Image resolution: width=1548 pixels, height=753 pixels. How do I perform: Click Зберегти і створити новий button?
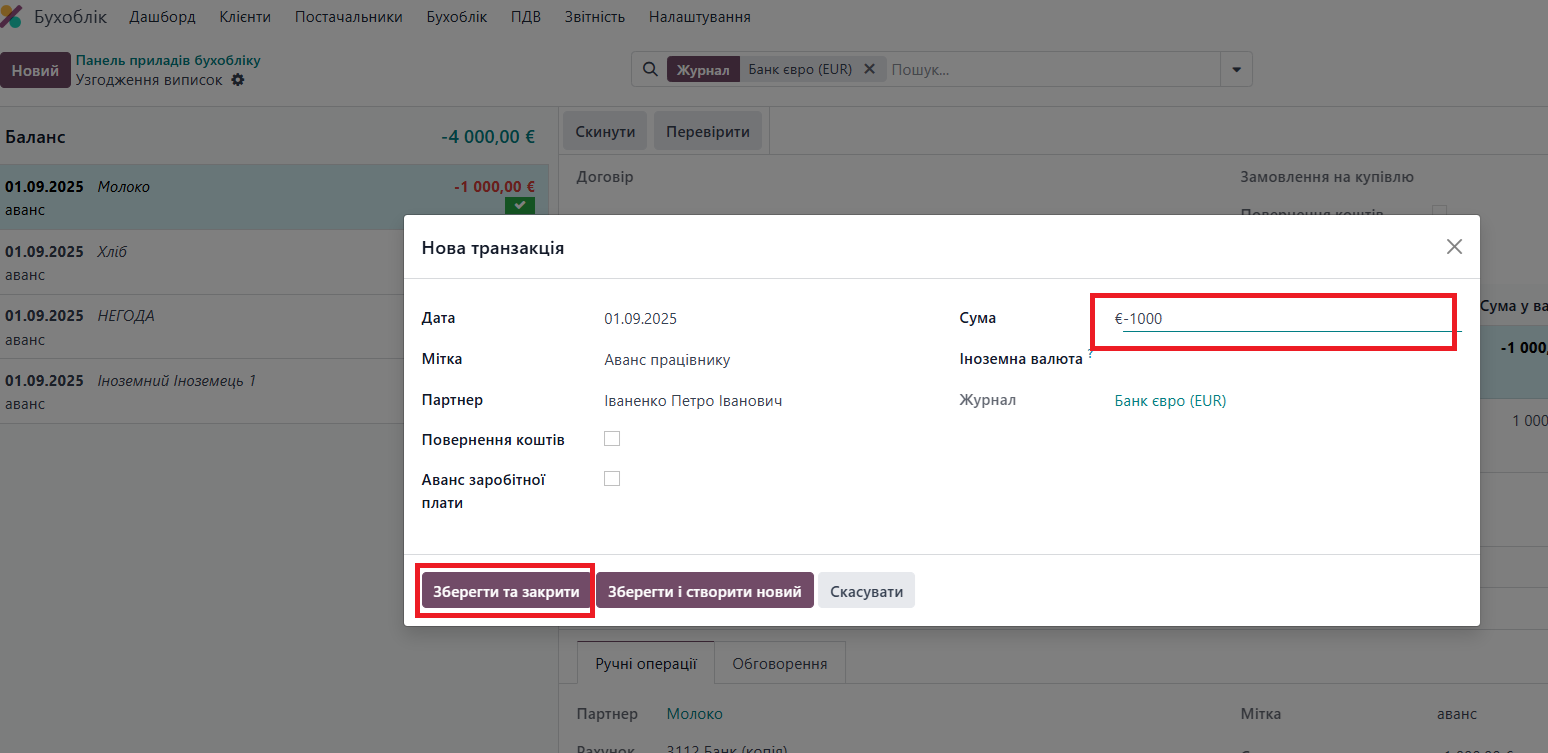704,591
